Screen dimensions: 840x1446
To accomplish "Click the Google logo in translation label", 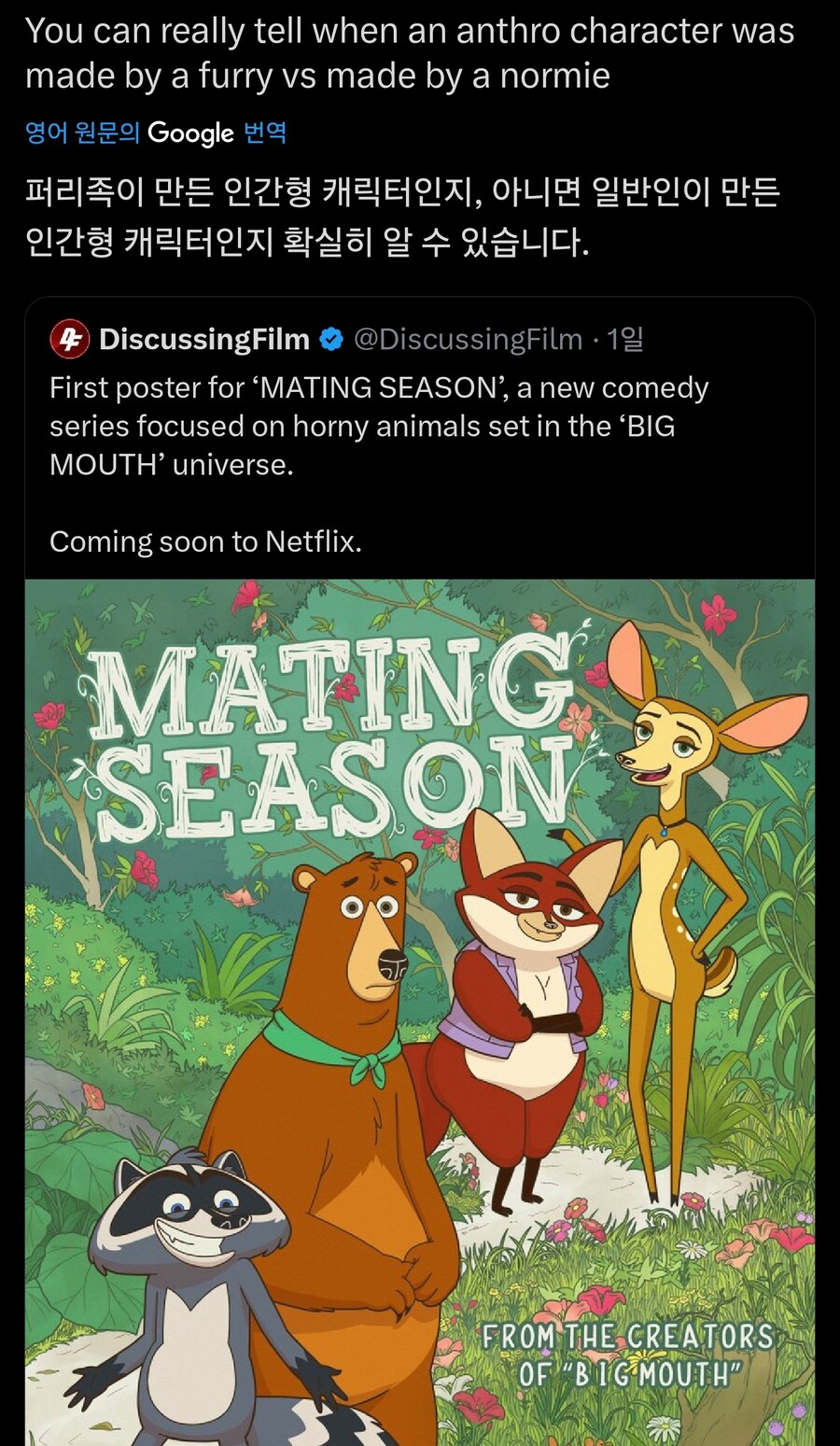I will (x=190, y=133).
